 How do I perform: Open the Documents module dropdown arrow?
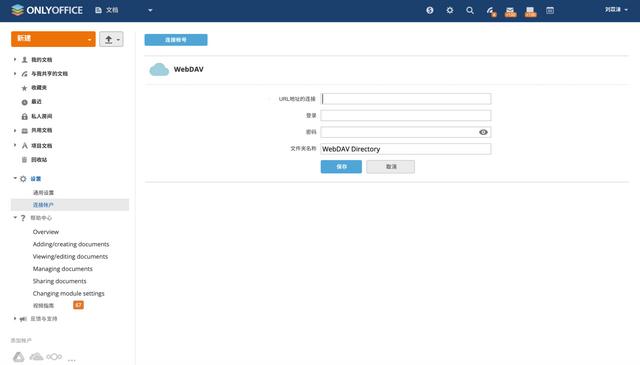[150, 10]
